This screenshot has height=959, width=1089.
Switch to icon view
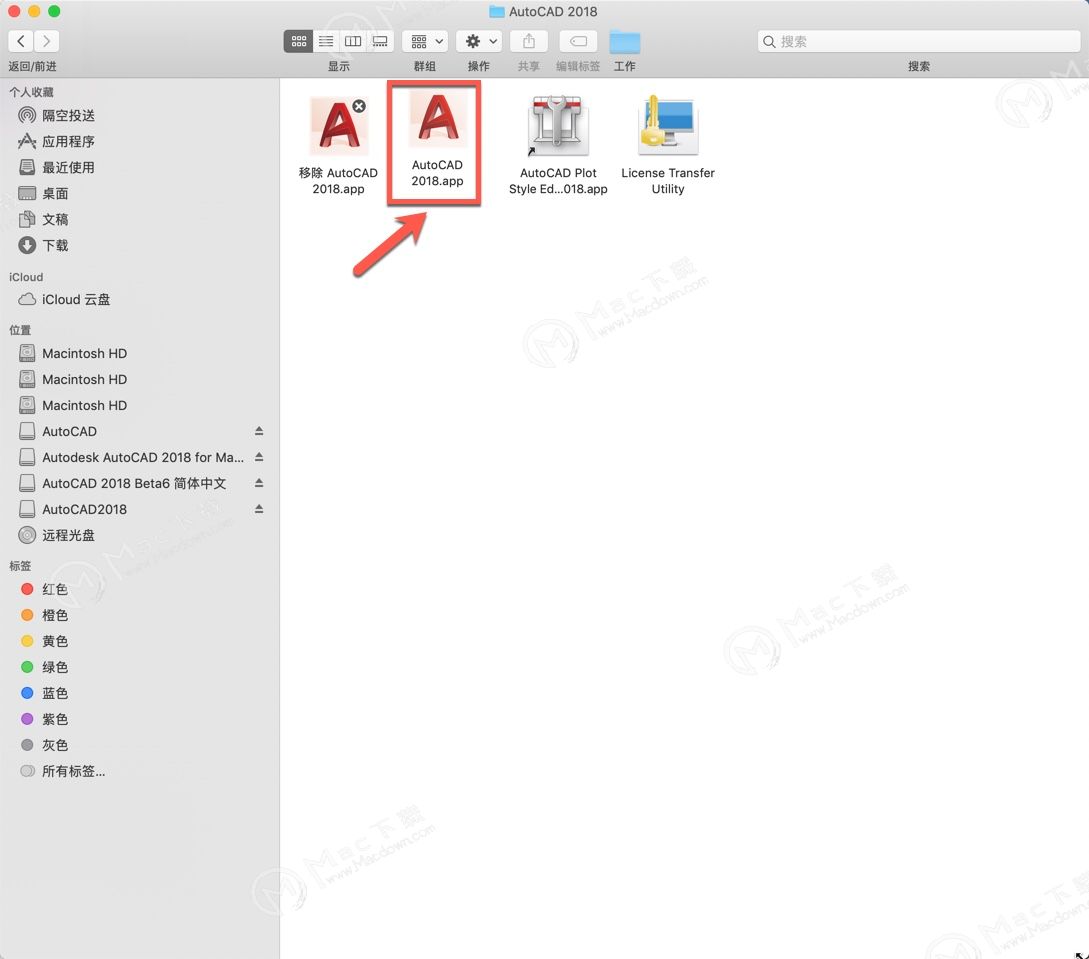(x=299, y=41)
